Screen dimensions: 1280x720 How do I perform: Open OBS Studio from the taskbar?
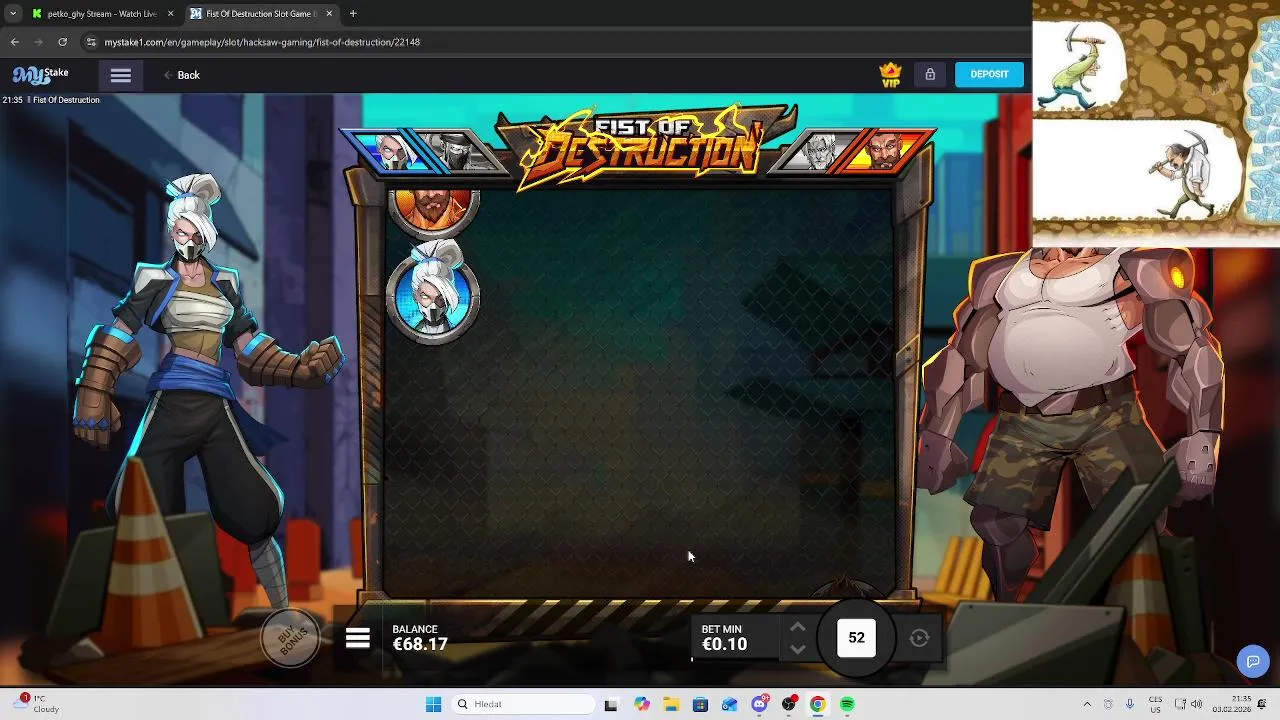pyautogui.click(x=789, y=704)
